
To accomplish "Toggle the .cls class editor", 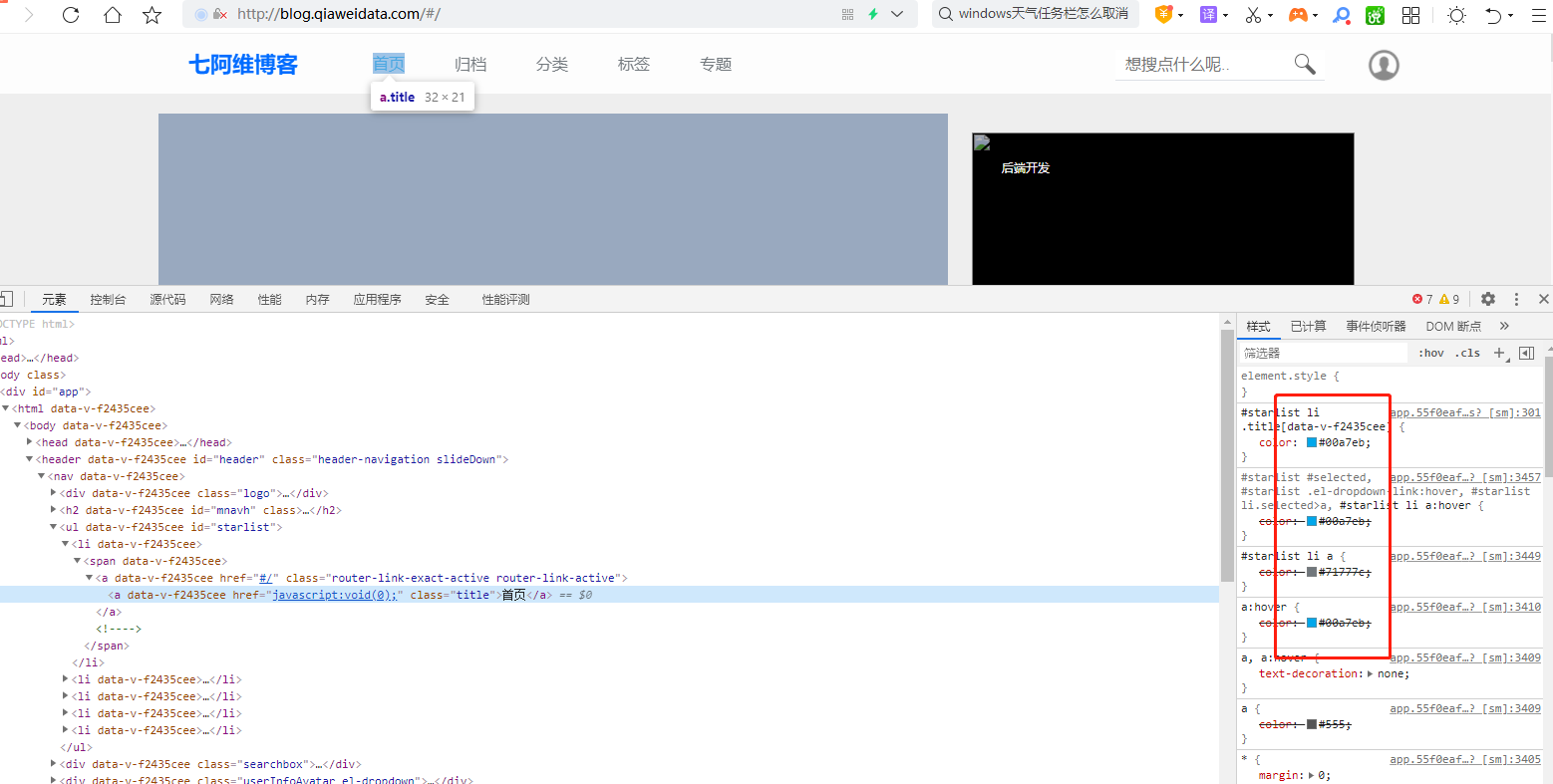I will [x=1467, y=353].
